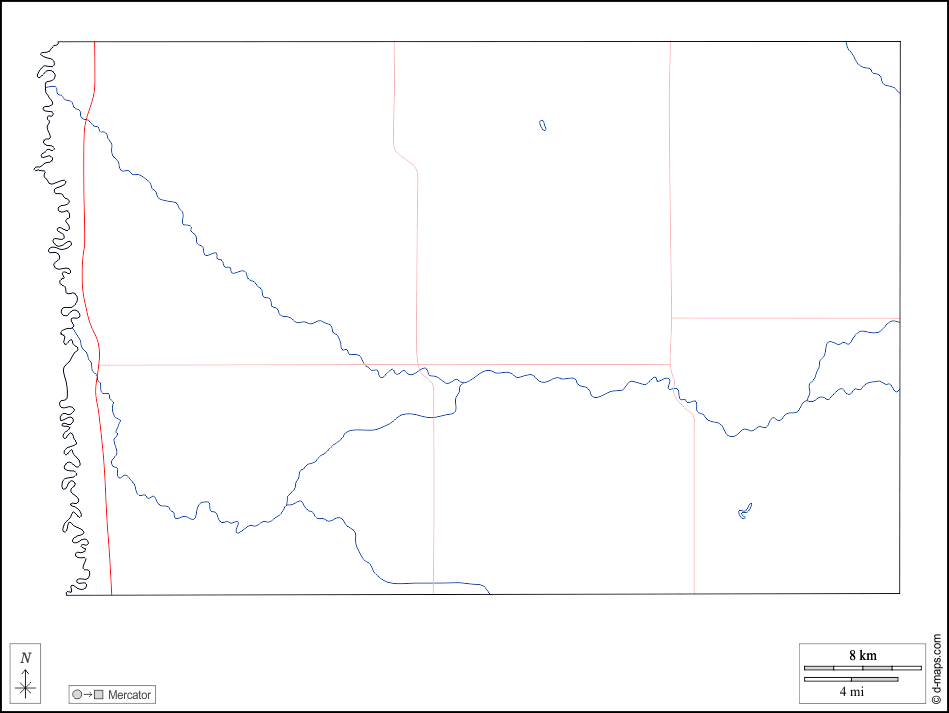The image size is (949, 713).
Task: Click the gray circle in projection box
Action: pyautogui.click(x=77, y=694)
